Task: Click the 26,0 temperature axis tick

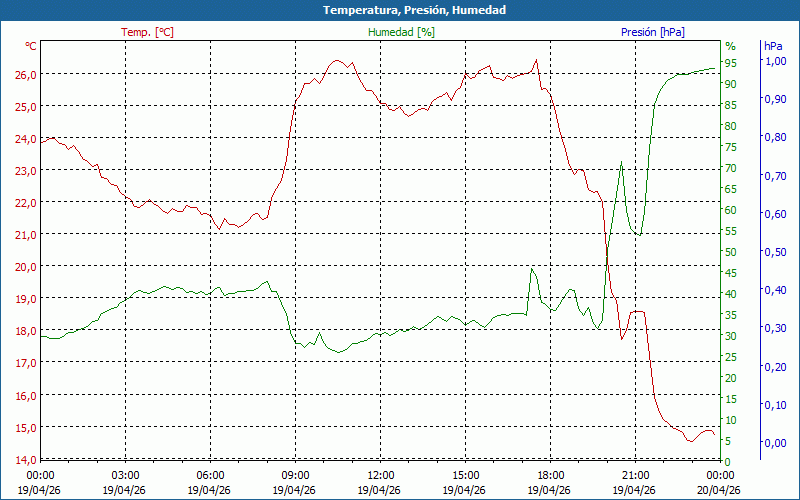Action: 25,74
